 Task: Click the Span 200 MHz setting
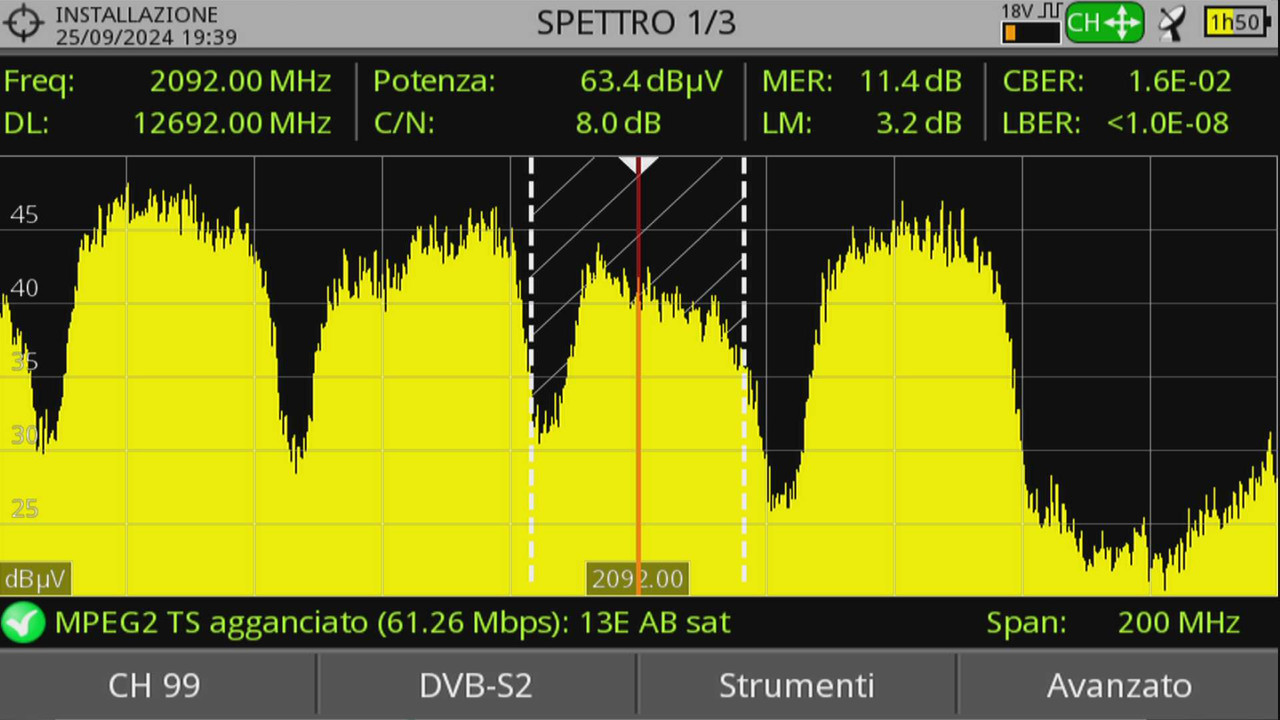point(1113,623)
